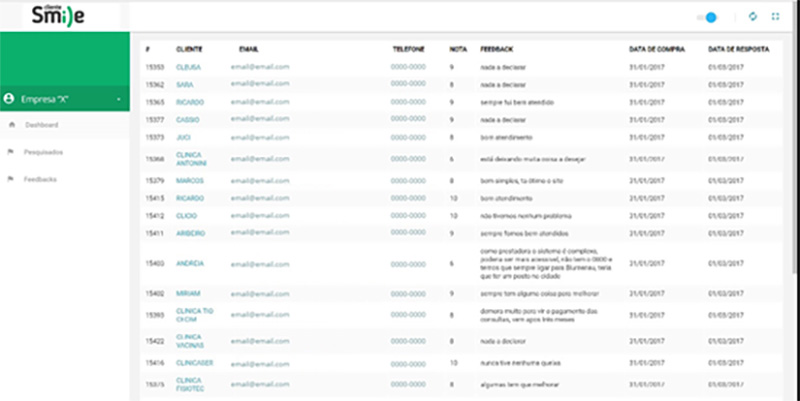
Task: Open client link CLINICASER
Action: [194, 363]
